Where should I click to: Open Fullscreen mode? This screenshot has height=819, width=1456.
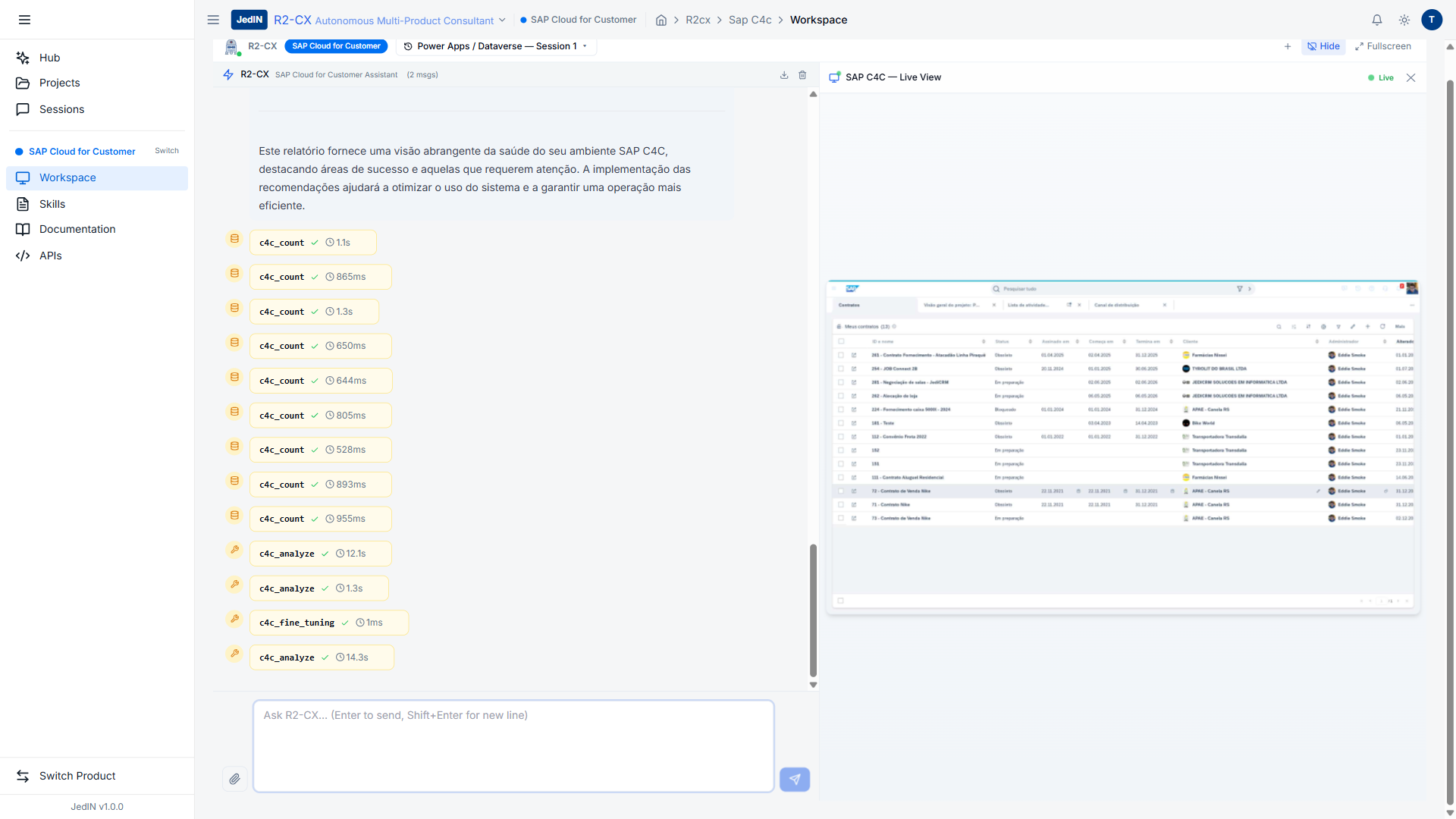(x=1383, y=46)
